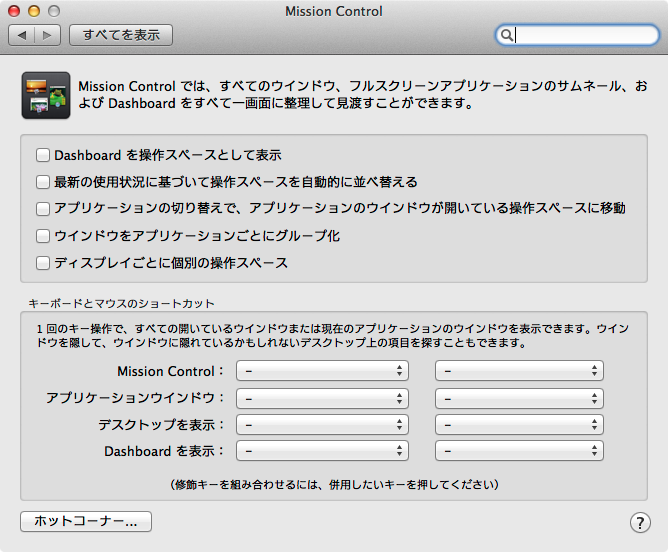
Task: Open Mission Control keyboard shortcut dropdown
Action: coord(322,371)
